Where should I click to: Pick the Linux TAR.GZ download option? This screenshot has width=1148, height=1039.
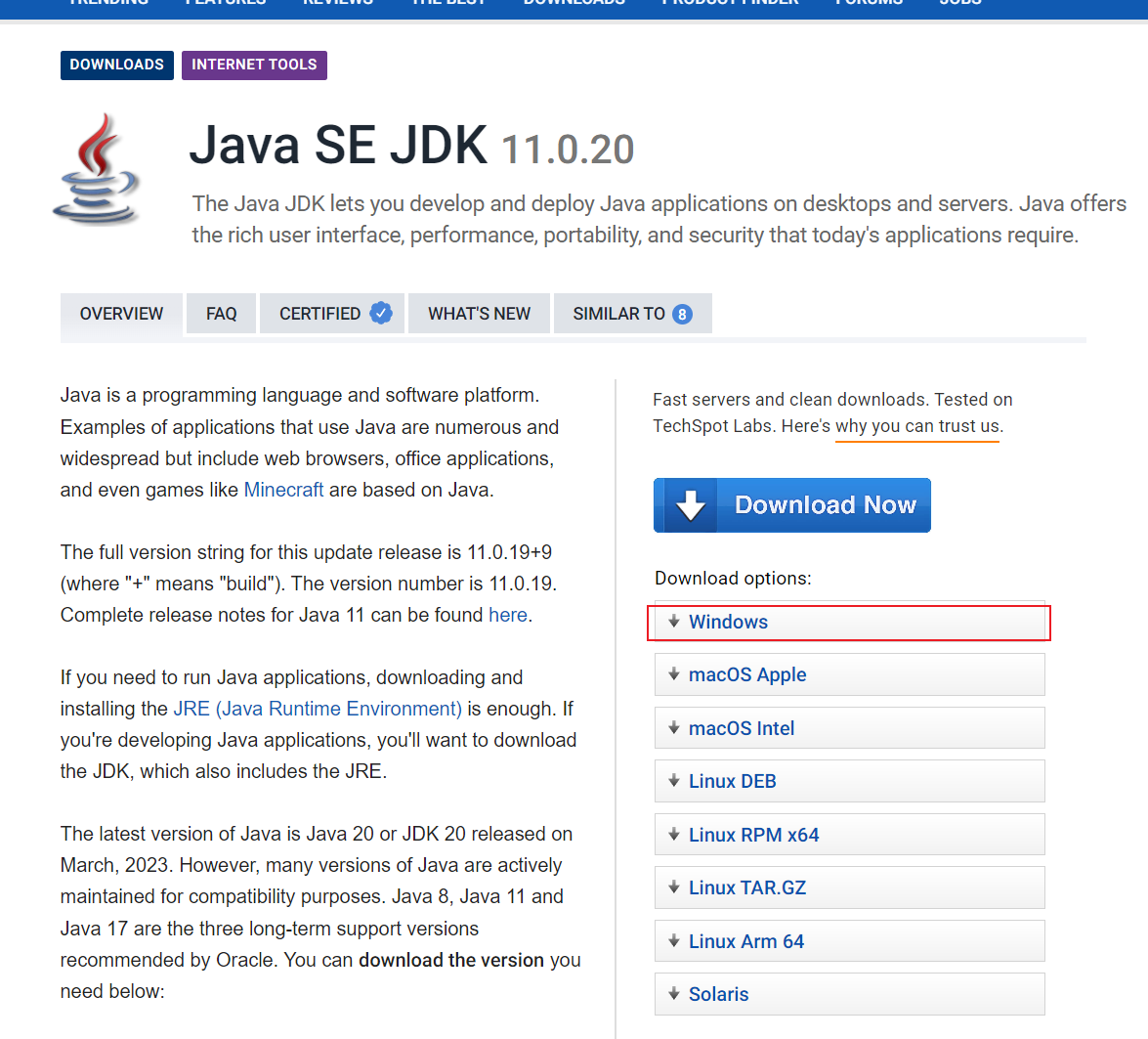click(x=849, y=887)
